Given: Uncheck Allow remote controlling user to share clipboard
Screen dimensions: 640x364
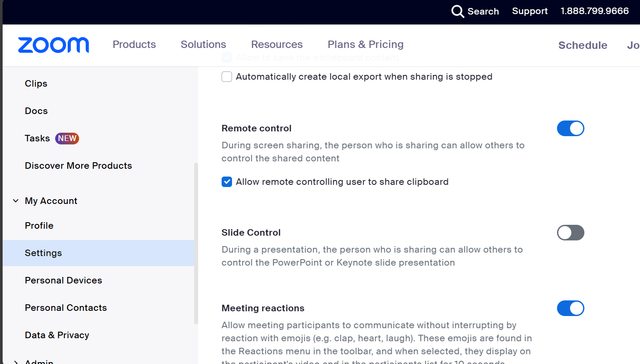Looking at the screenshot, I should 227,182.
